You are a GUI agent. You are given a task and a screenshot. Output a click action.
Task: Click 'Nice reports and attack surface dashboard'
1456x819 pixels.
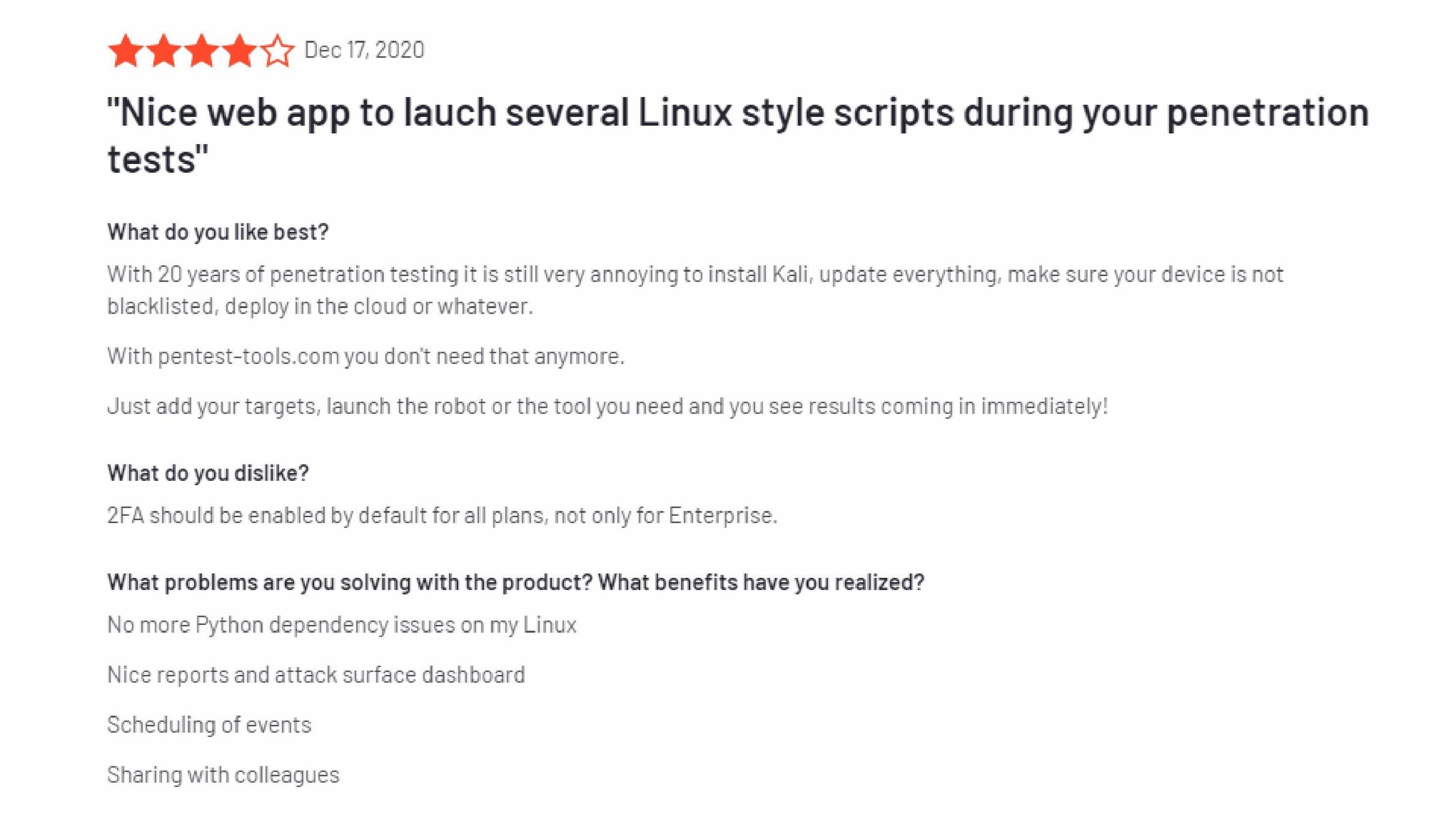coord(316,675)
